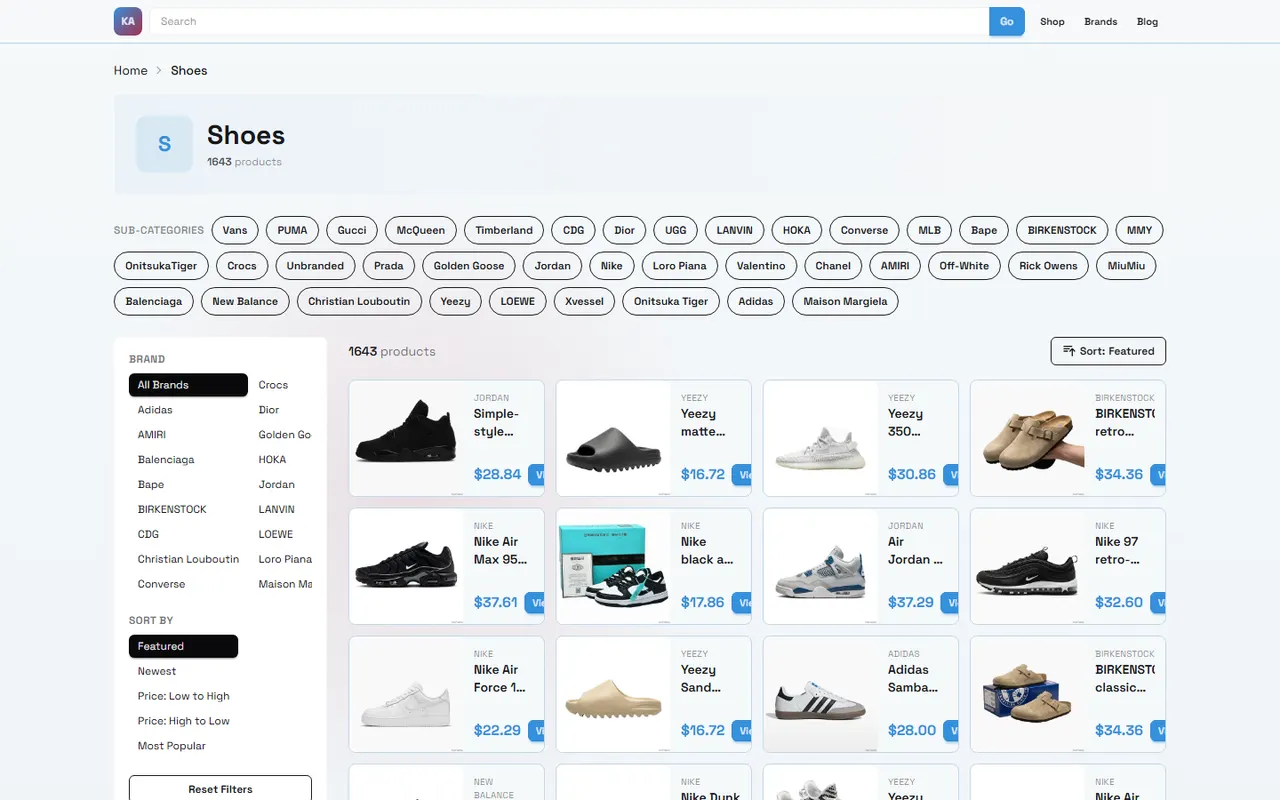Screen dimensions: 1280x800
Task: Click the search input field
Action: click(x=569, y=21)
